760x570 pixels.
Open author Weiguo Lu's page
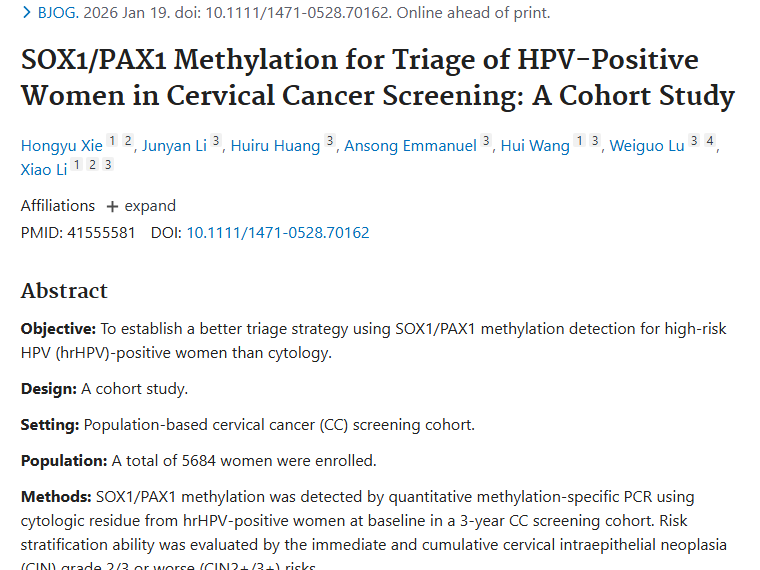coord(647,146)
